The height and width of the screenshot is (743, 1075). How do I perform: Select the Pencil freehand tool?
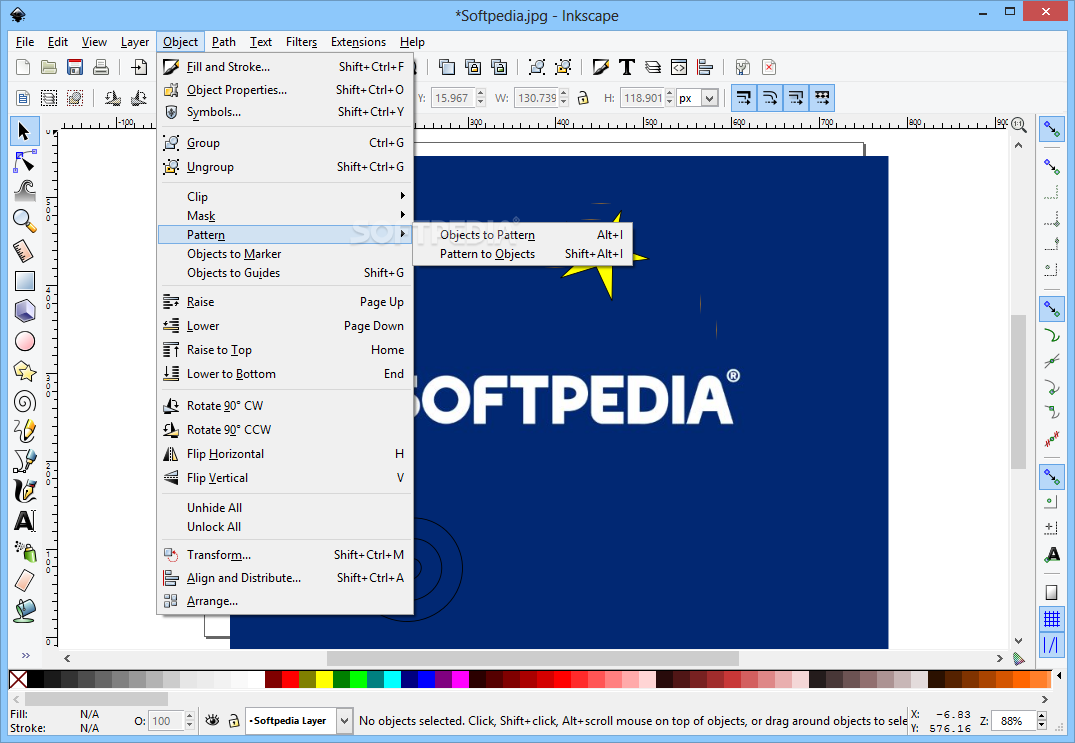[25, 430]
